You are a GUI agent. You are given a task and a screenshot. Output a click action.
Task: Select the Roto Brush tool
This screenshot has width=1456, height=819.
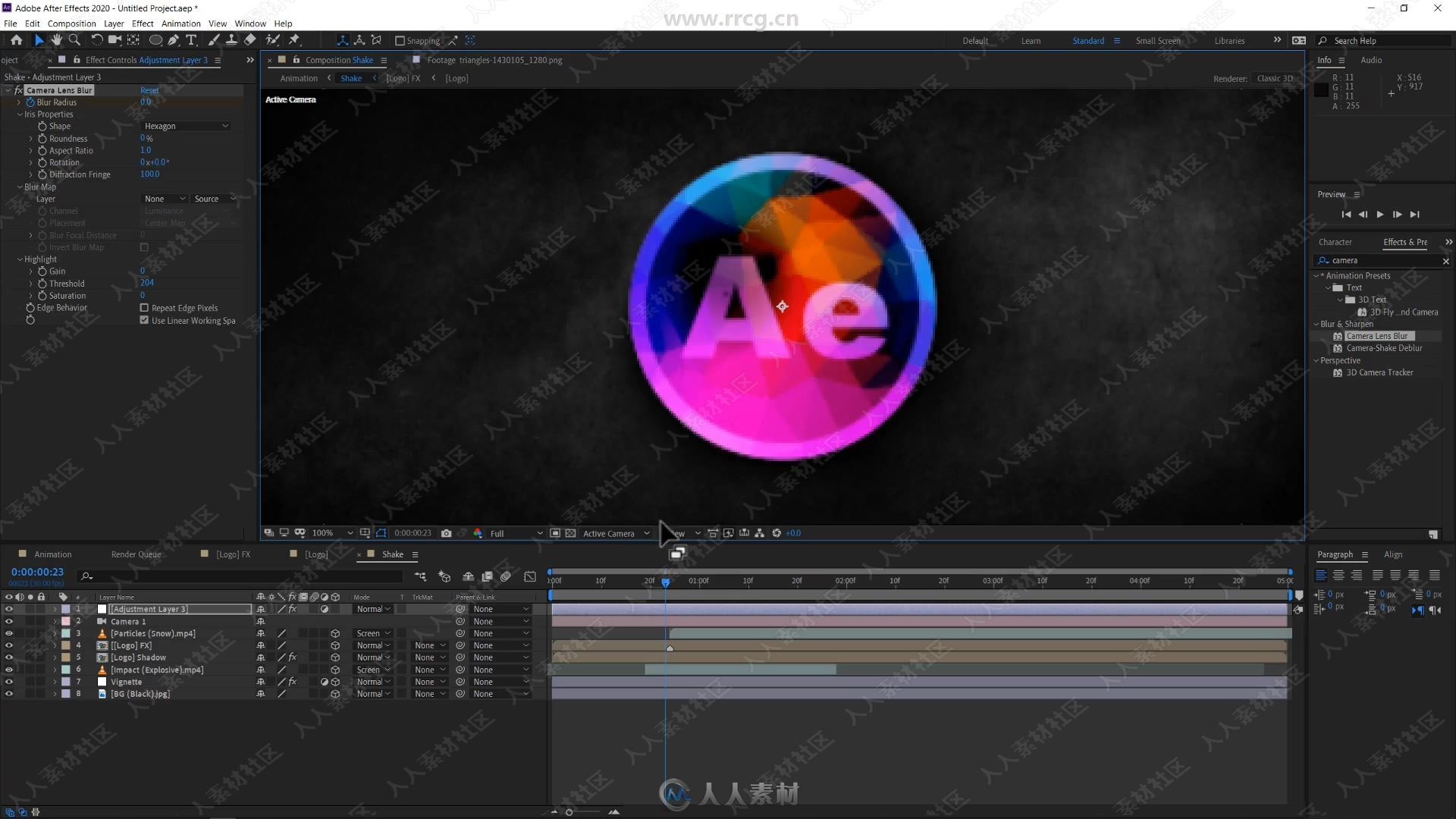272,40
